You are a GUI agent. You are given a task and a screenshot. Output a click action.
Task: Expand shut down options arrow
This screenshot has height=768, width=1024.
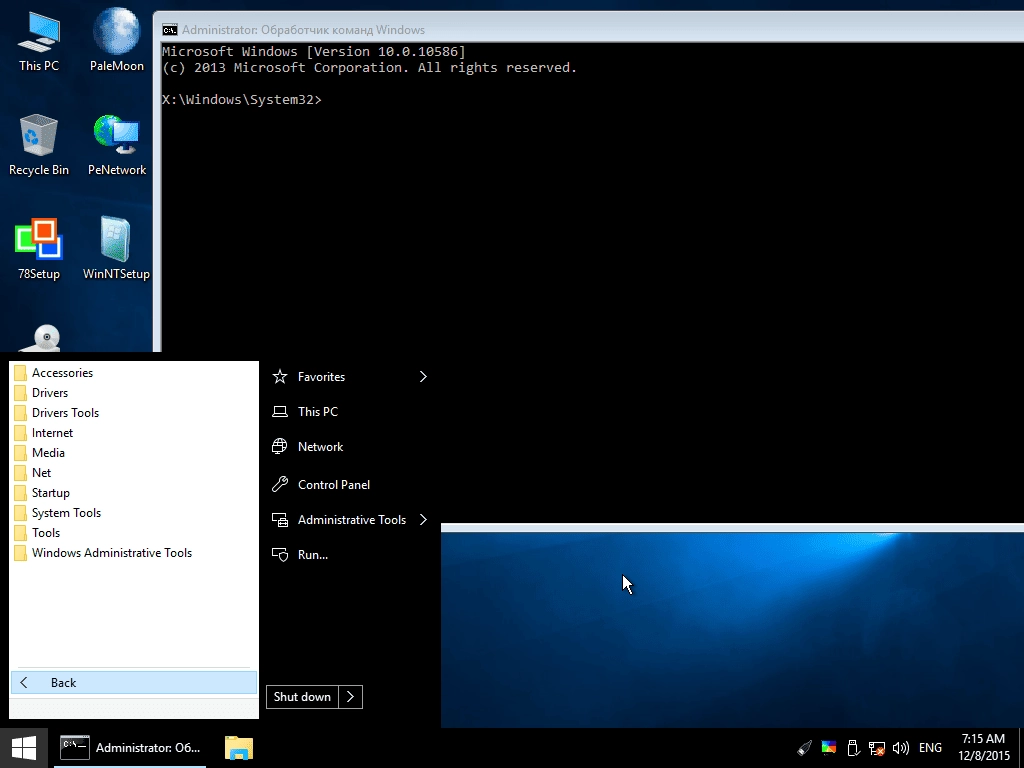(351, 697)
